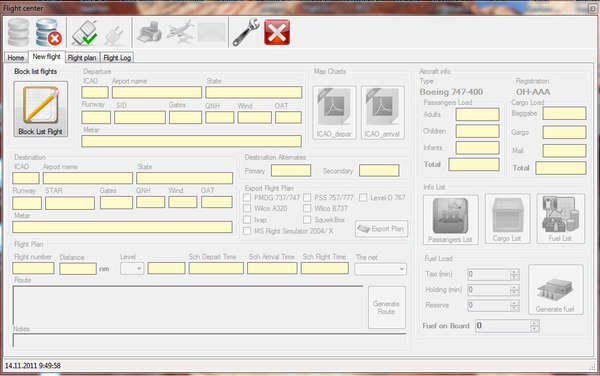Click the Notes text field
Screen dimensions: 600x376
209,340
